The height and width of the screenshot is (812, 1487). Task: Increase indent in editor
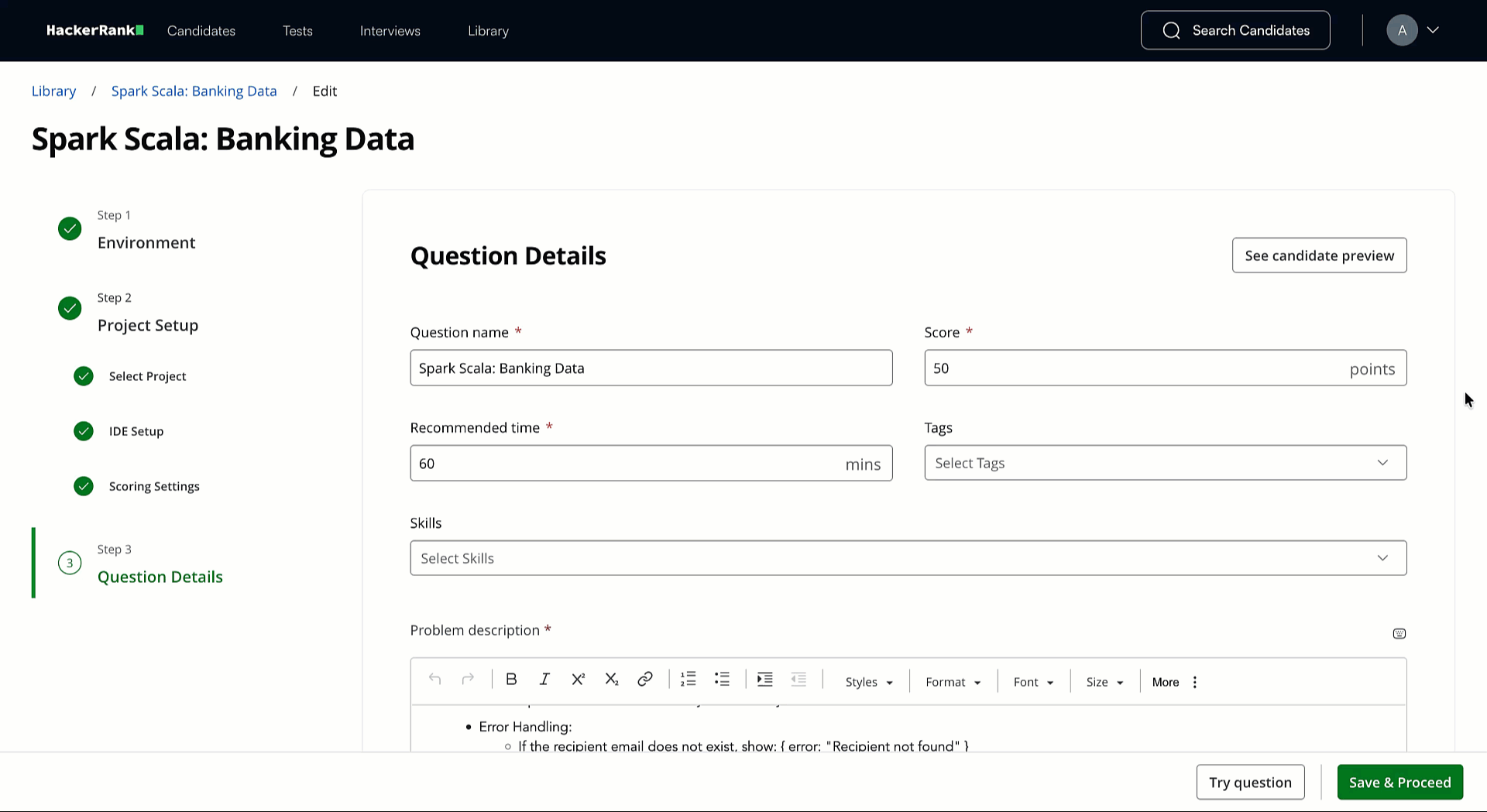pyautogui.click(x=765, y=680)
